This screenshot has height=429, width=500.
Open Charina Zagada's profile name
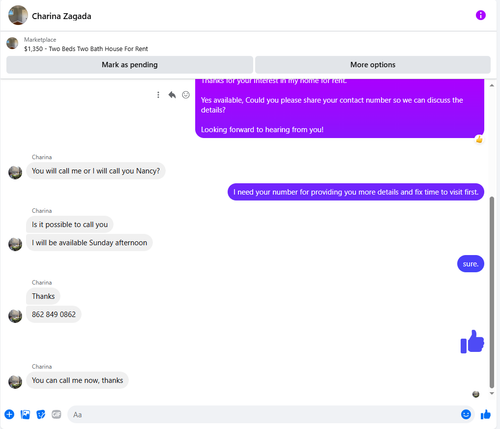61,16
